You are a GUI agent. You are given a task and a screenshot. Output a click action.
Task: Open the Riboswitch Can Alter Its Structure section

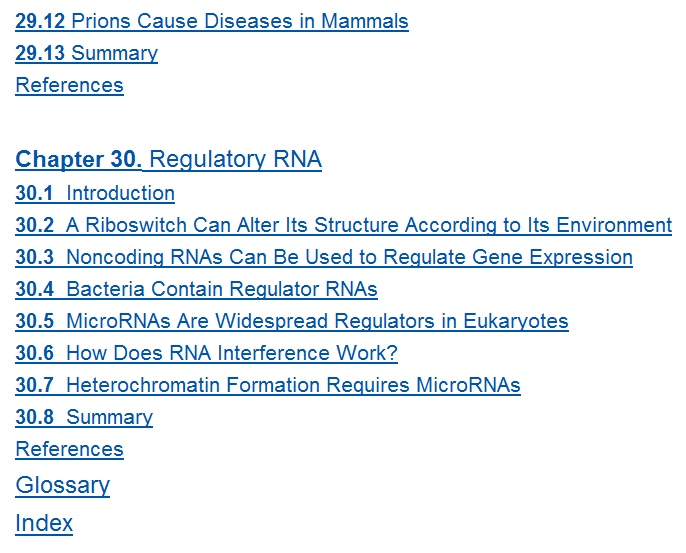pos(368,225)
